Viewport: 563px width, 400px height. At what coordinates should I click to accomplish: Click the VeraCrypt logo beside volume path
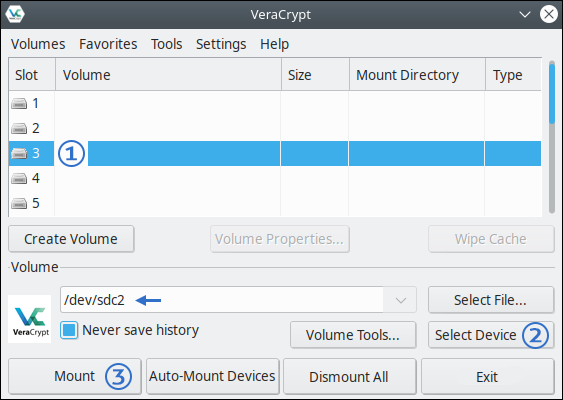coord(30,319)
